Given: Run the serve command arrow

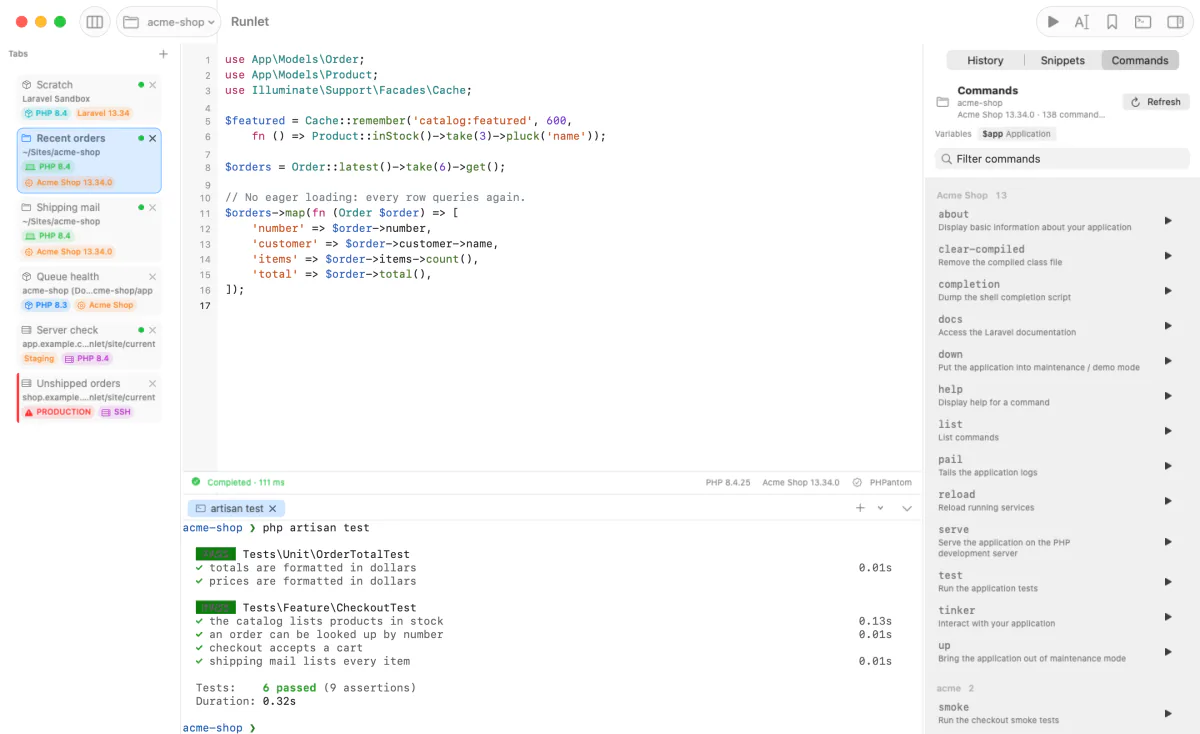Looking at the screenshot, I should (x=1168, y=541).
